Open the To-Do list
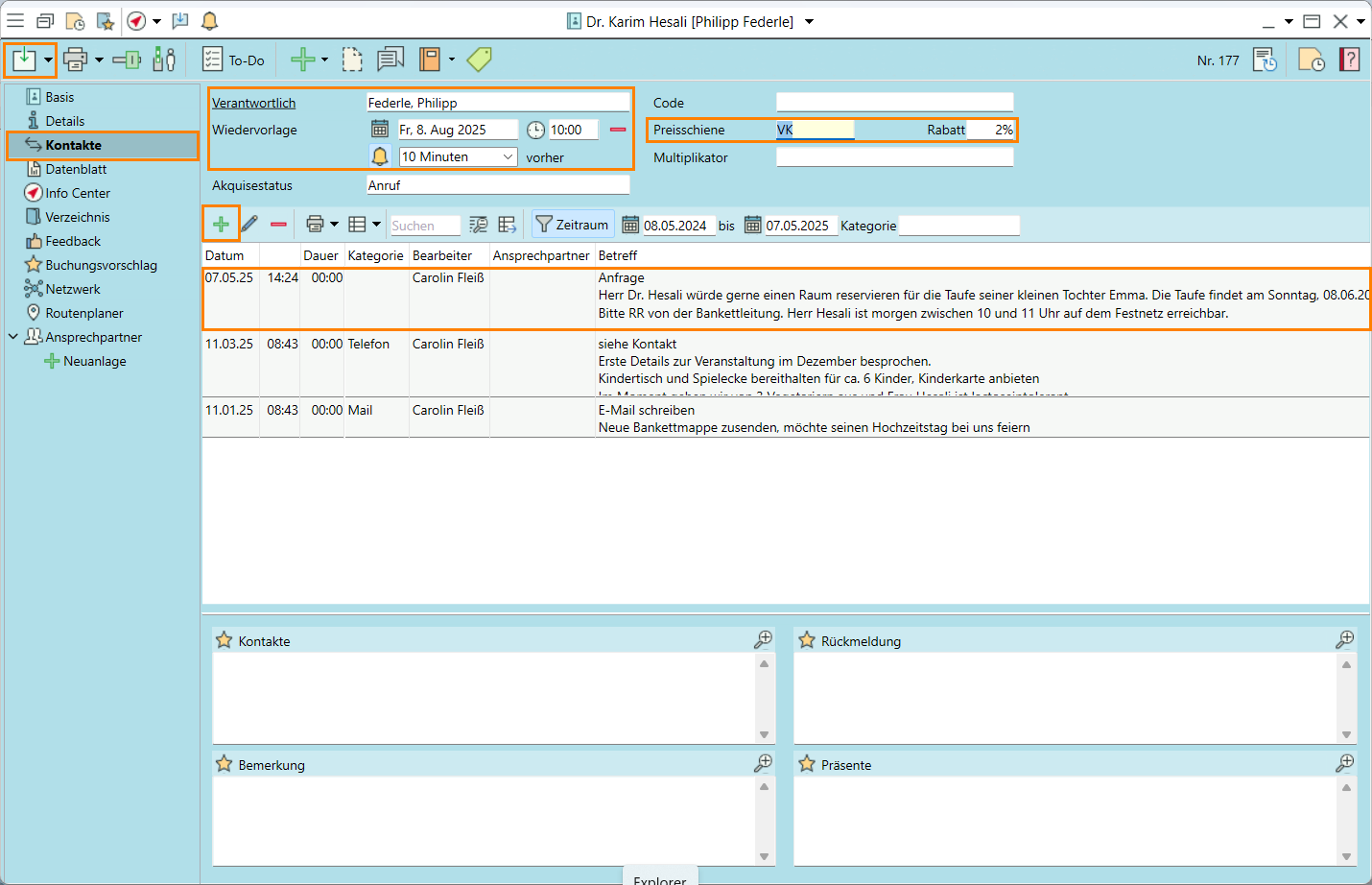The height and width of the screenshot is (885, 1372). click(233, 60)
